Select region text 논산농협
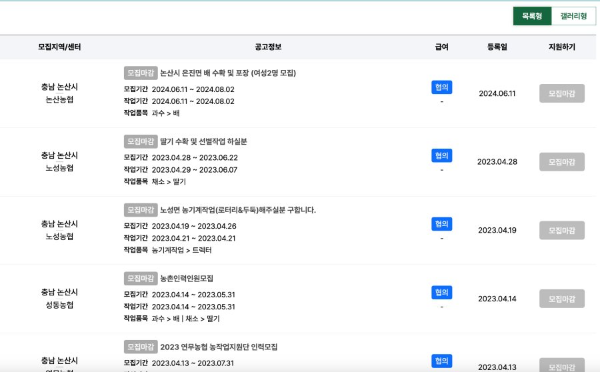This screenshot has width=600, height=372. (x=59, y=100)
